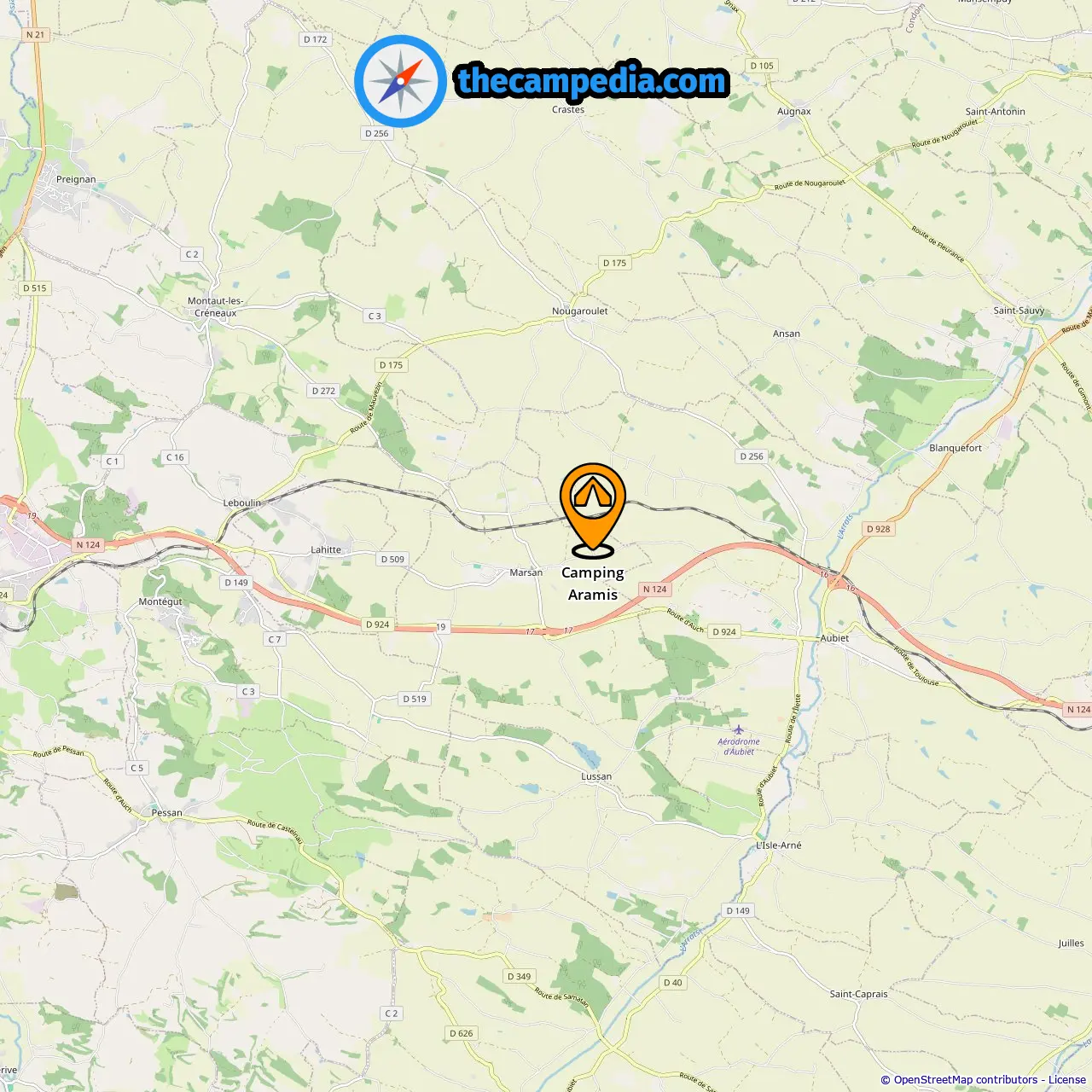Click the N 124 road shield near Marsan
The width and height of the screenshot is (1092, 1092).
point(655,590)
